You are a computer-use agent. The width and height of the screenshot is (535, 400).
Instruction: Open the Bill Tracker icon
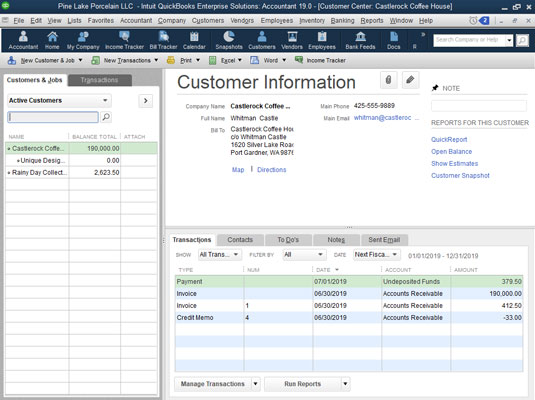pos(163,40)
